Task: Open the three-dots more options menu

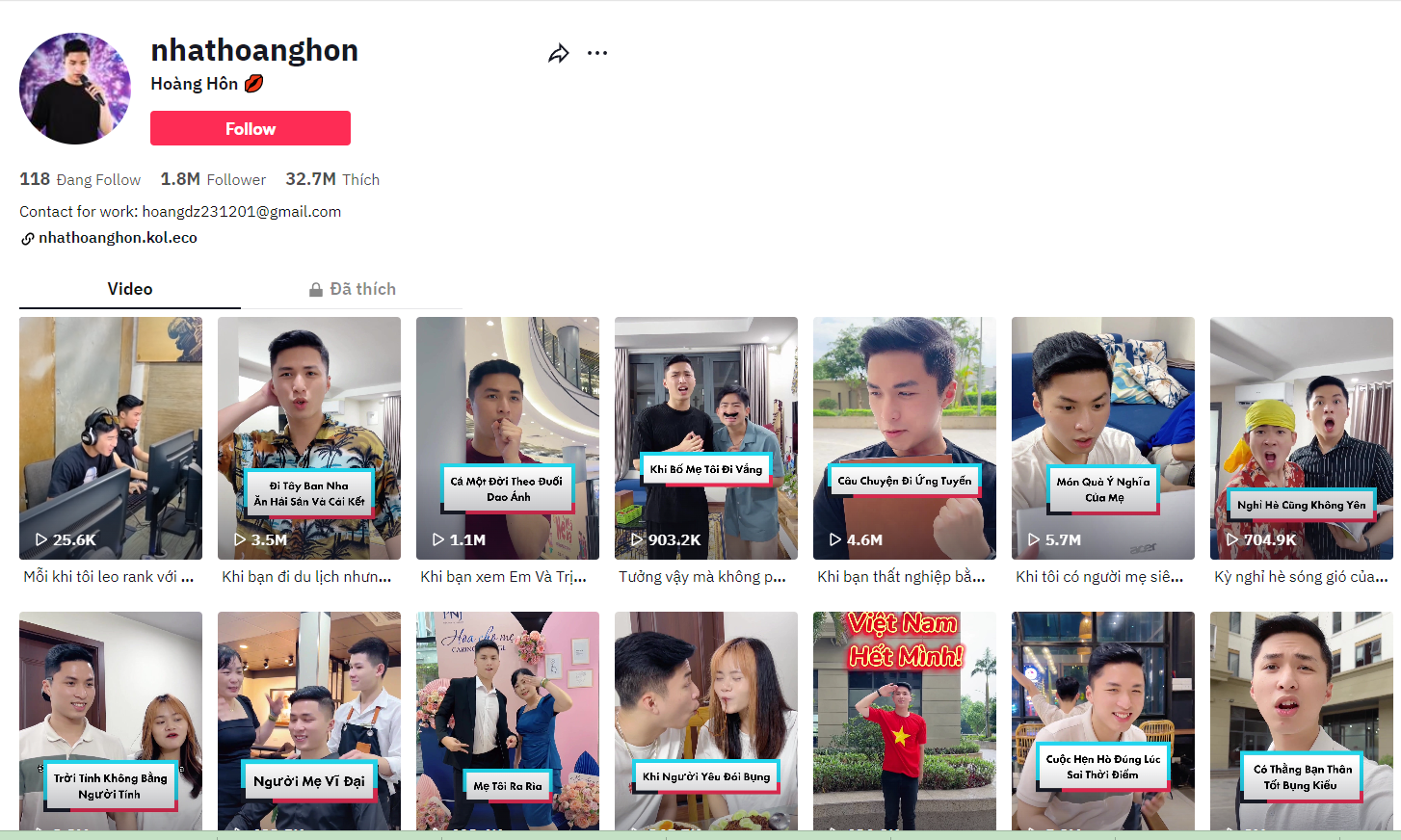Action: [597, 53]
